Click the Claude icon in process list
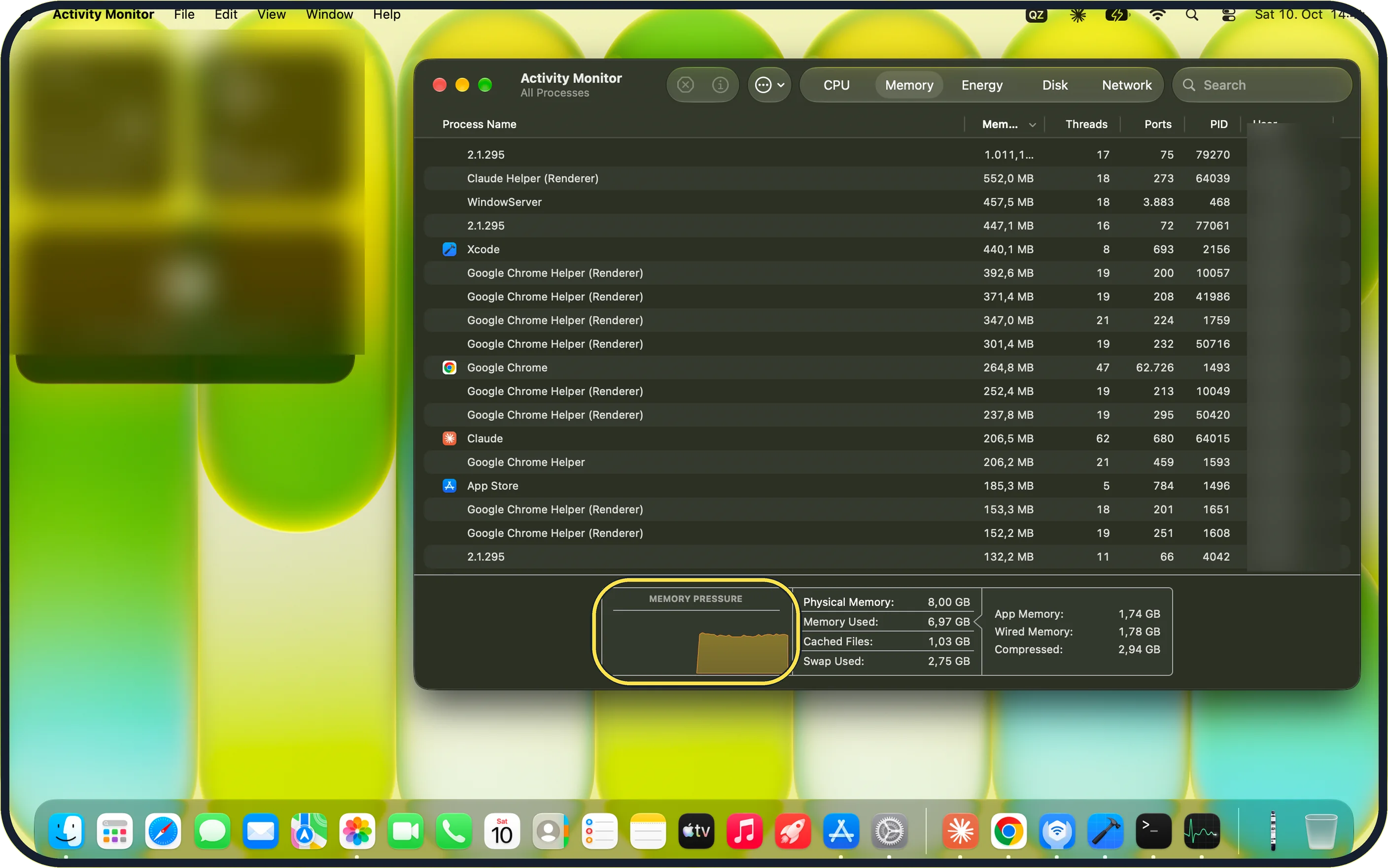1388x868 pixels. [449, 438]
